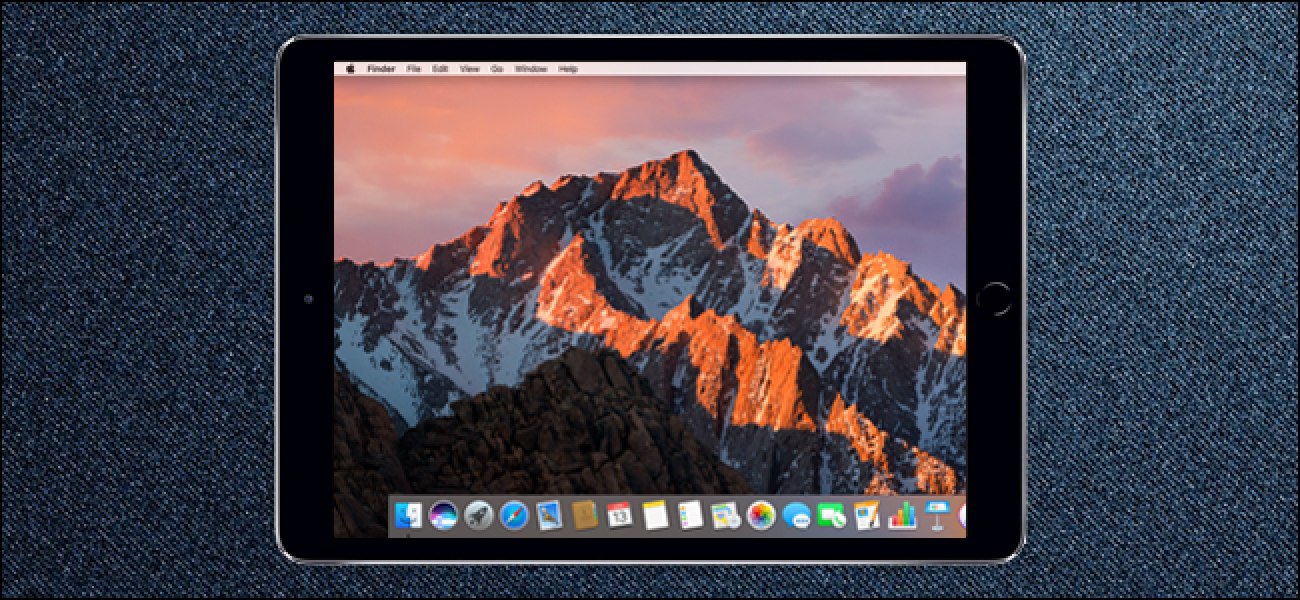Open Messages blue bubble icon in dock
1300x600 pixels.
pos(797,516)
